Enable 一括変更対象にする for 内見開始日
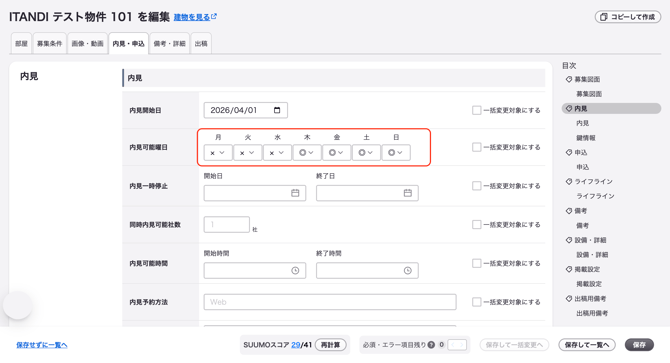The image size is (670, 363). [476, 110]
